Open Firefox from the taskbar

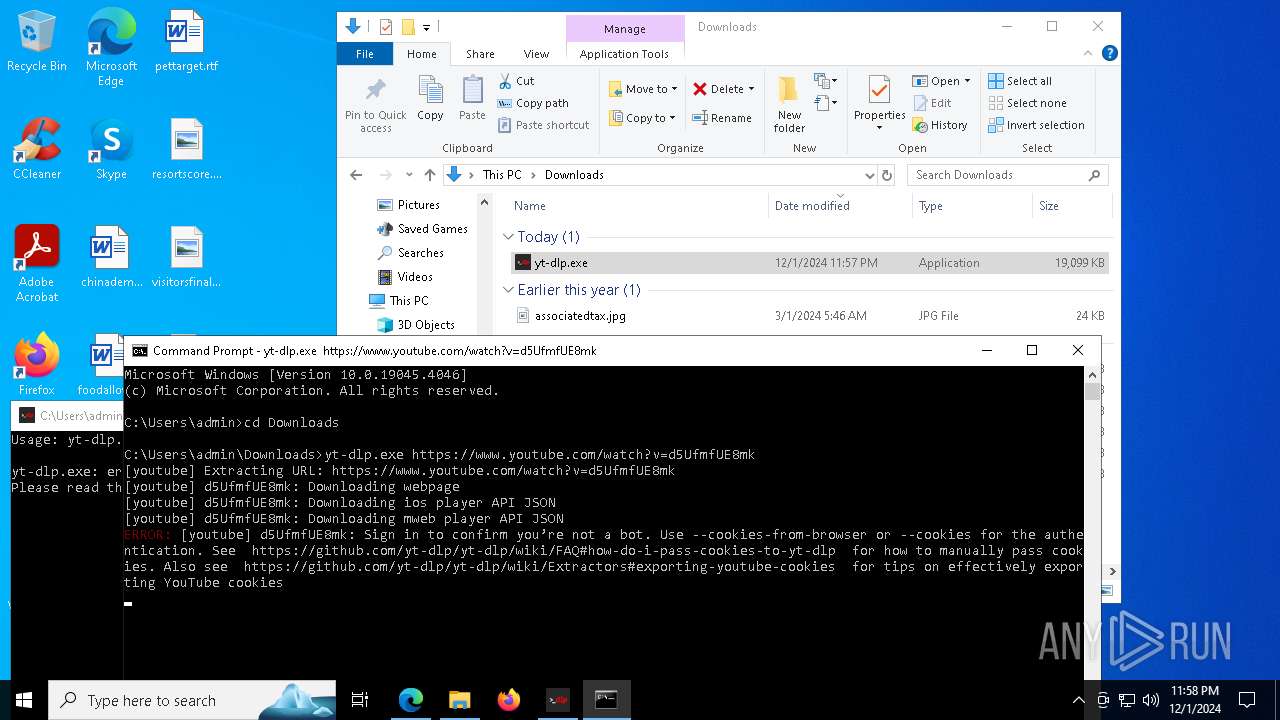click(x=508, y=700)
